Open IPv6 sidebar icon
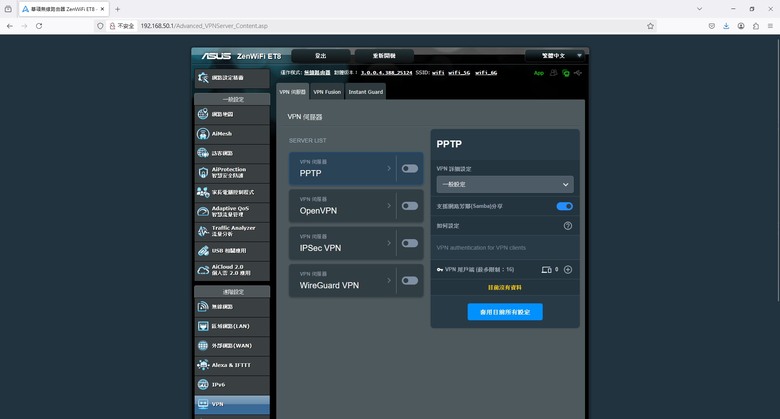This screenshot has height=419, width=780. [x=203, y=384]
